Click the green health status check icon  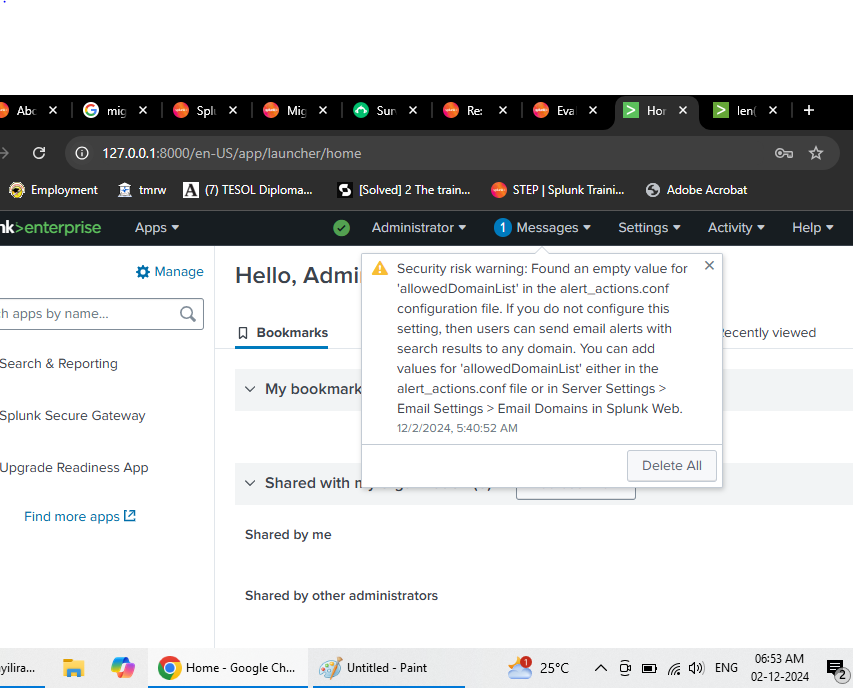(x=342, y=228)
